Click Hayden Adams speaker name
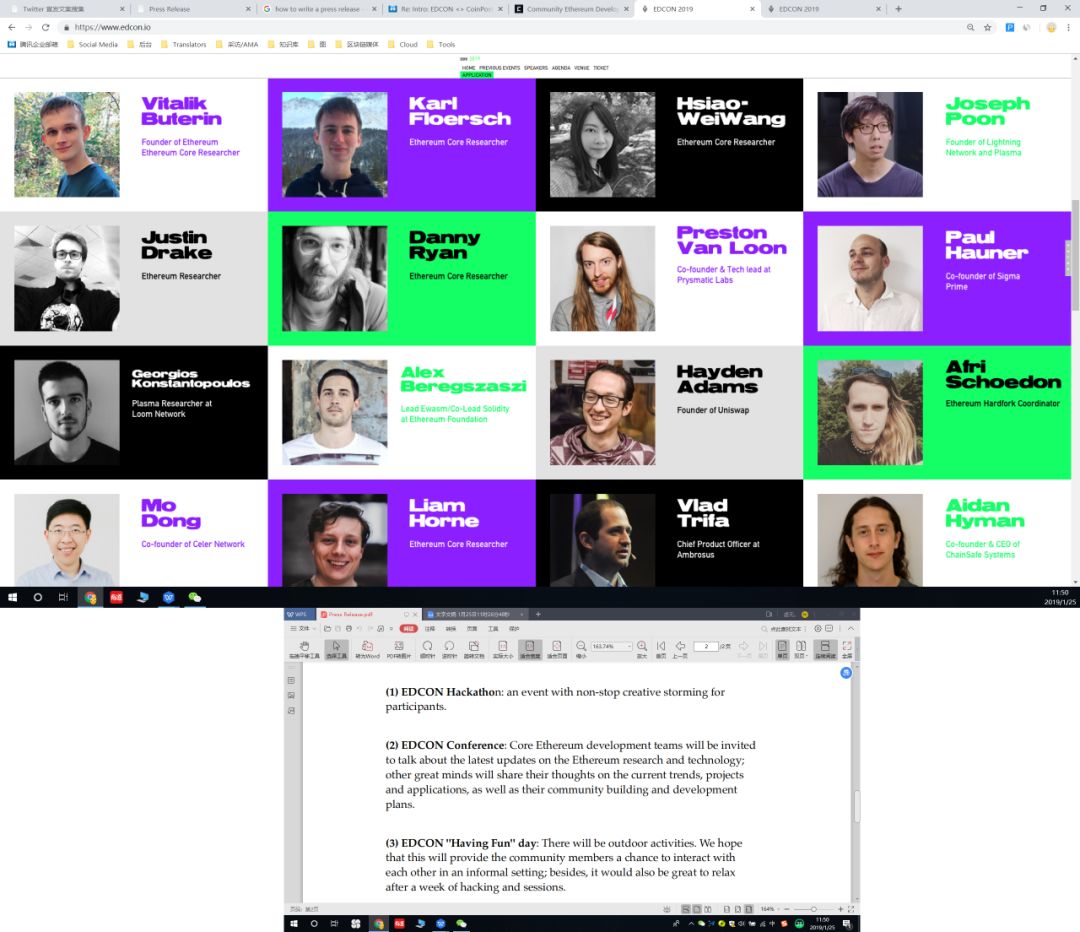The height and width of the screenshot is (932, 1080). pos(719,379)
